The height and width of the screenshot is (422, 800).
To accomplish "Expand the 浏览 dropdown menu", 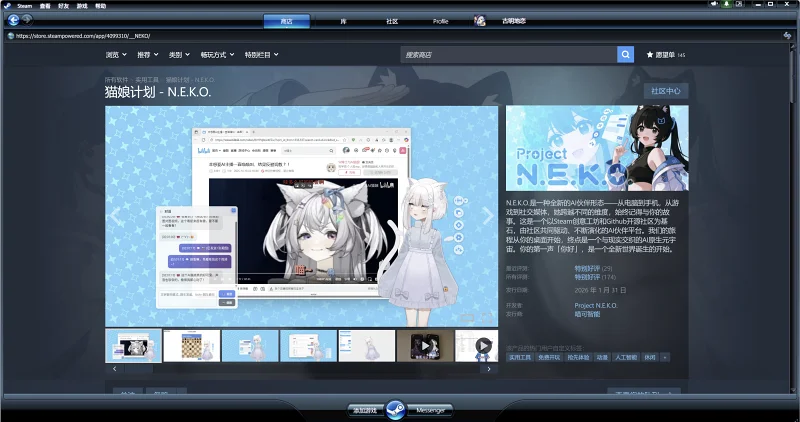I will tap(116, 55).
